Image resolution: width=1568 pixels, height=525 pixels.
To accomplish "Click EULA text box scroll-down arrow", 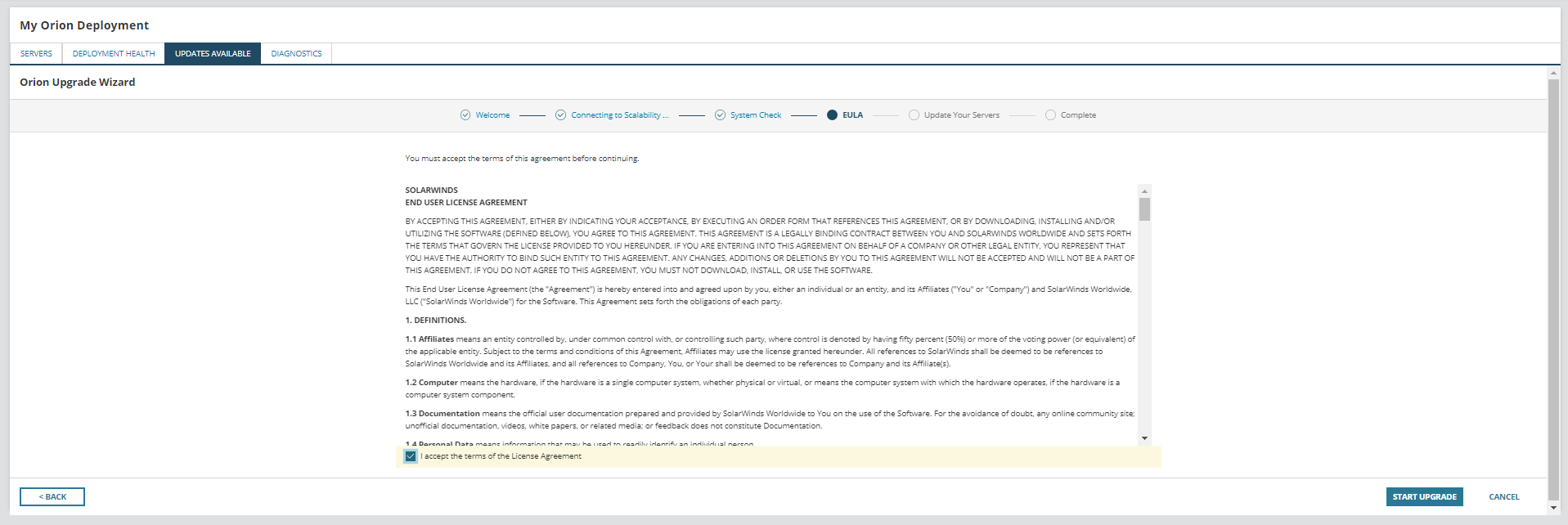I will click(x=1144, y=438).
